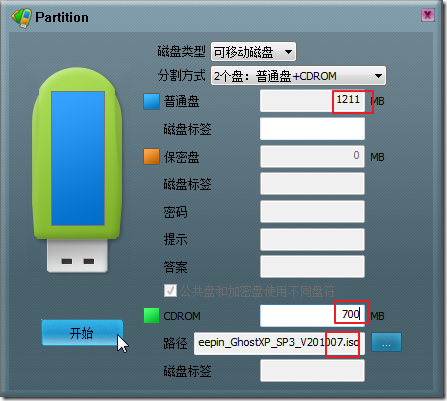Toggle 公共盘和加密盘使用不同盘符 checkbox

coord(170,291)
